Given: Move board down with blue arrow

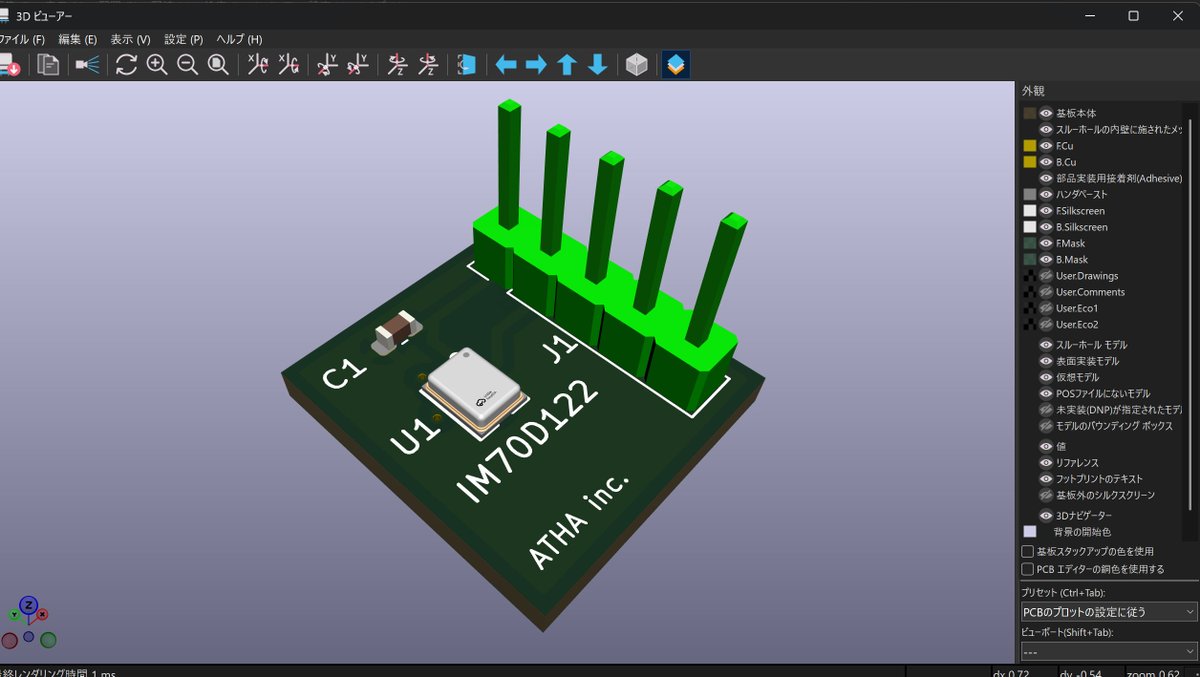Looking at the screenshot, I should click(597, 65).
